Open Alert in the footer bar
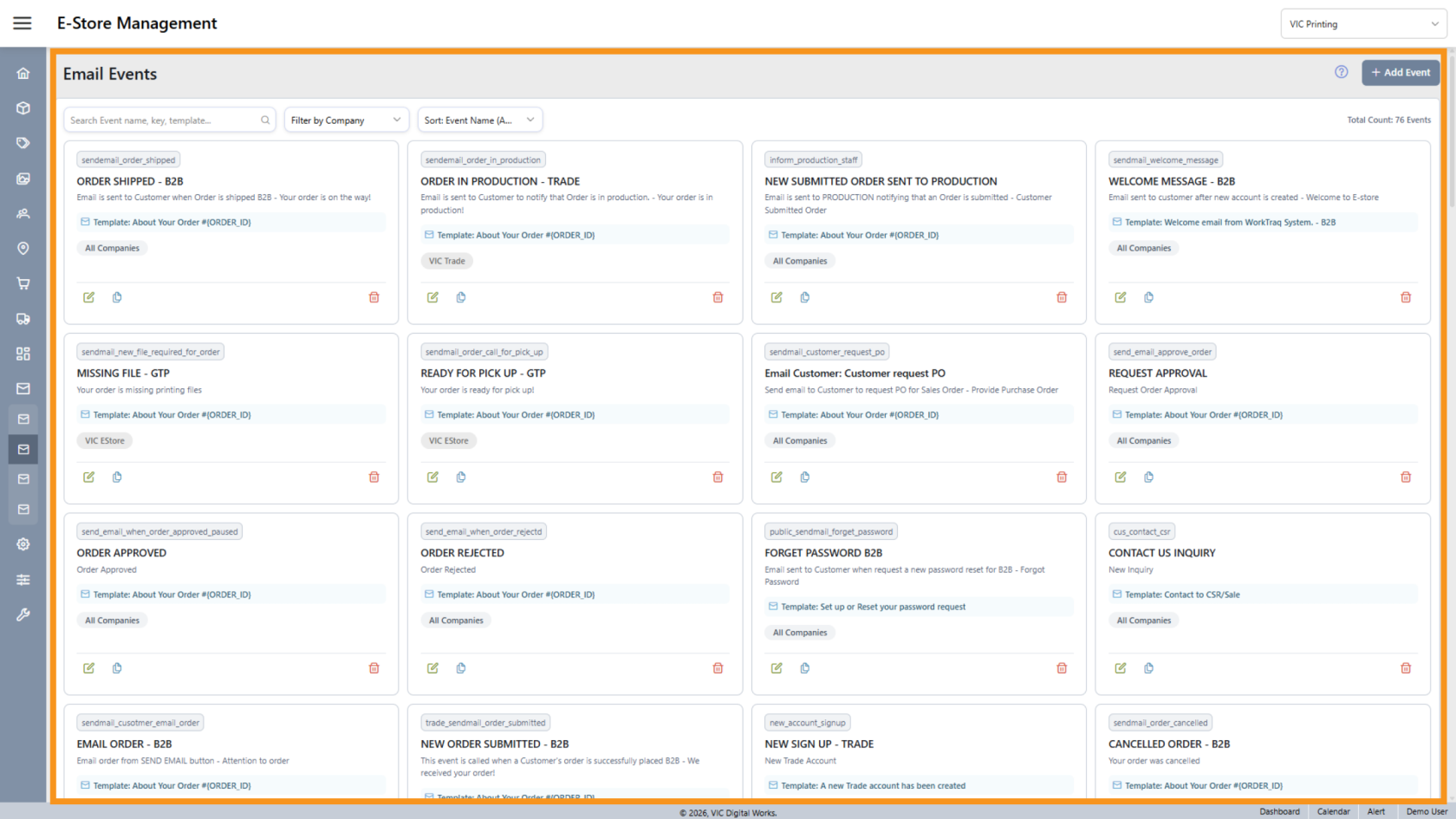1456x819 pixels. [1376, 812]
